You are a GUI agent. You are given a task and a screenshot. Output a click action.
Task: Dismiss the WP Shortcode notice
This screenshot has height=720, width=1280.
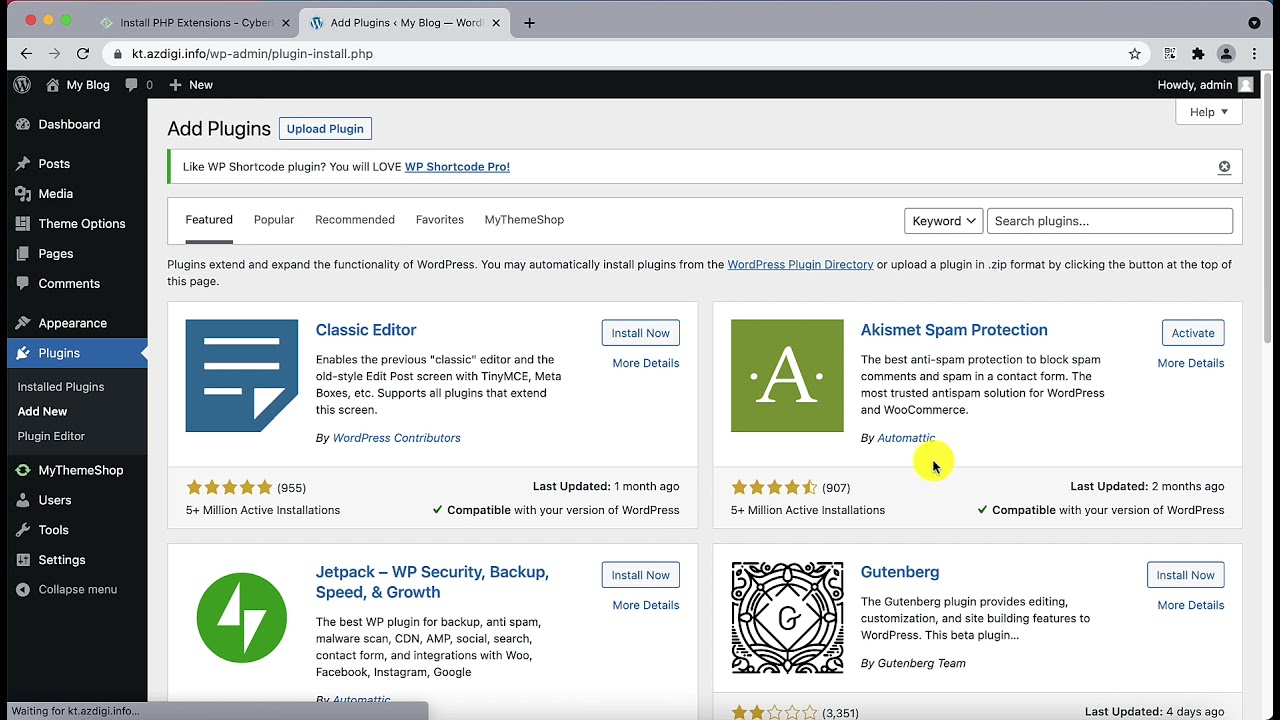click(1224, 167)
